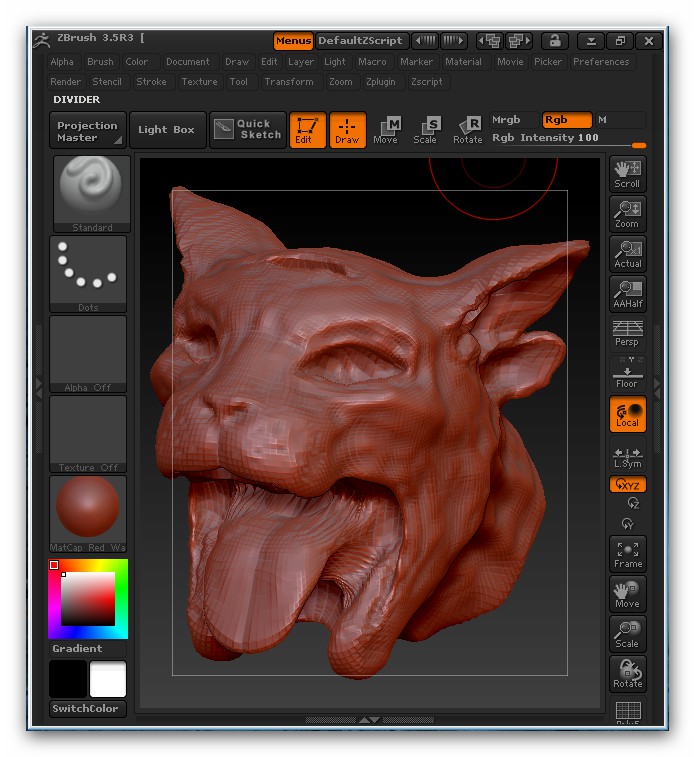Open the MatCap Red Wax material picker
Screen dimensions: 695x757
coord(88,514)
